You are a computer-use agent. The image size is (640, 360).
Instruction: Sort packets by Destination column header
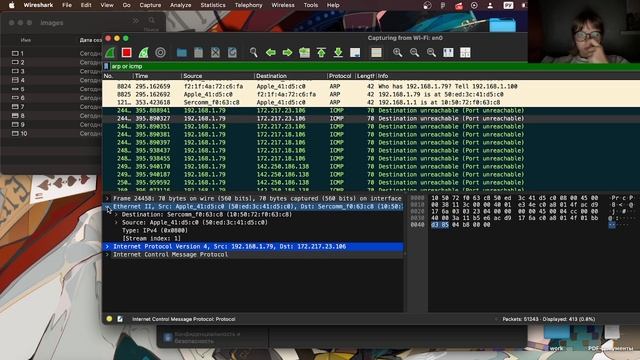[x=290, y=76]
